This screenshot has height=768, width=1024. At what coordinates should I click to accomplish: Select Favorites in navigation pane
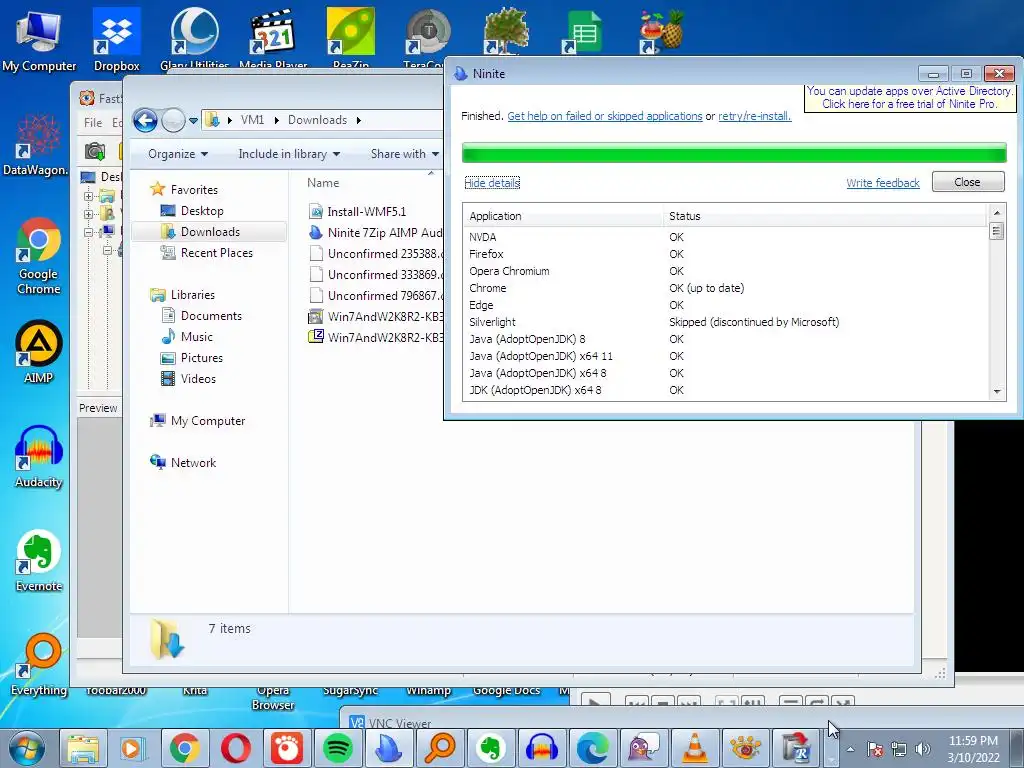point(194,189)
